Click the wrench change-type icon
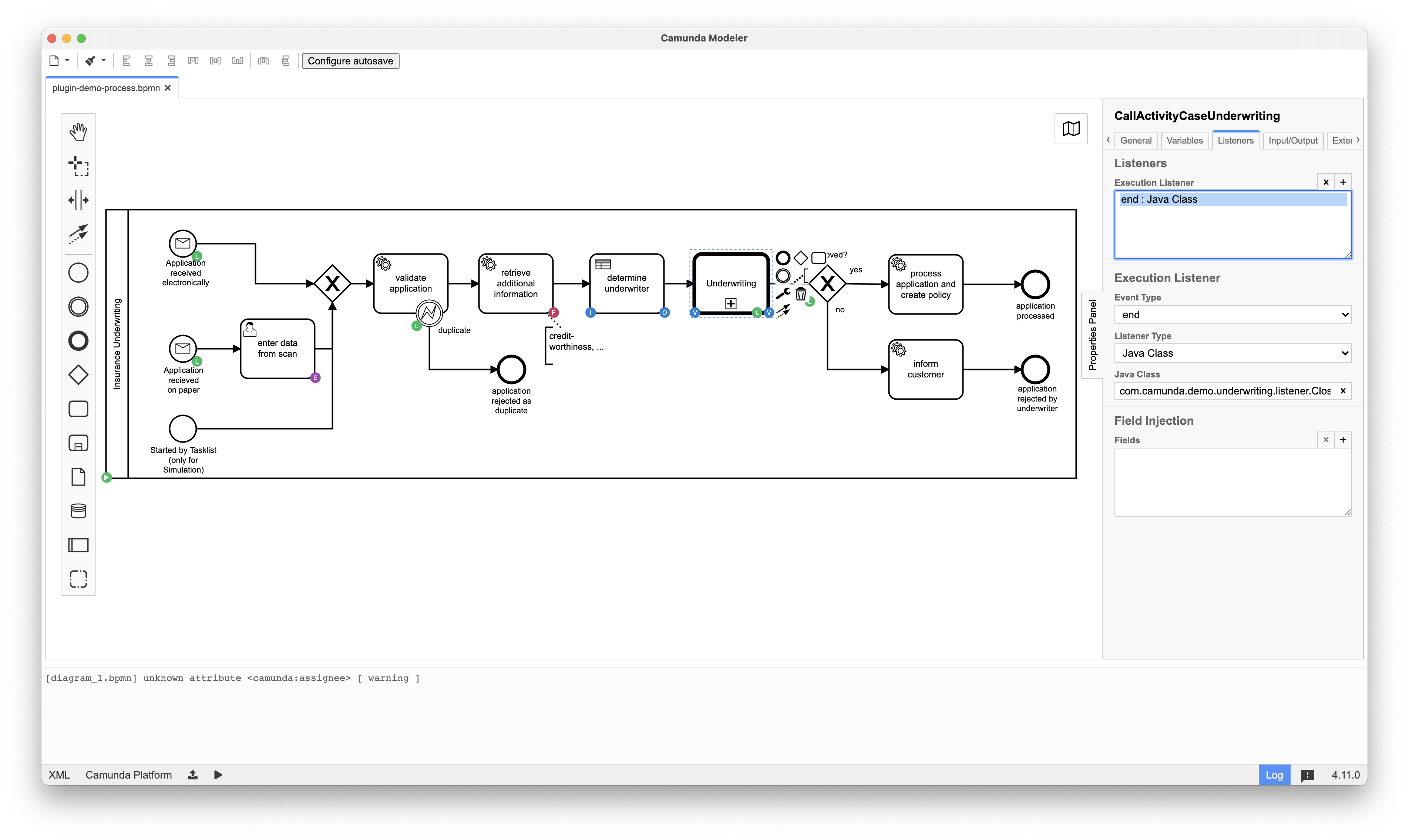The image size is (1409, 840). pyautogui.click(x=783, y=293)
